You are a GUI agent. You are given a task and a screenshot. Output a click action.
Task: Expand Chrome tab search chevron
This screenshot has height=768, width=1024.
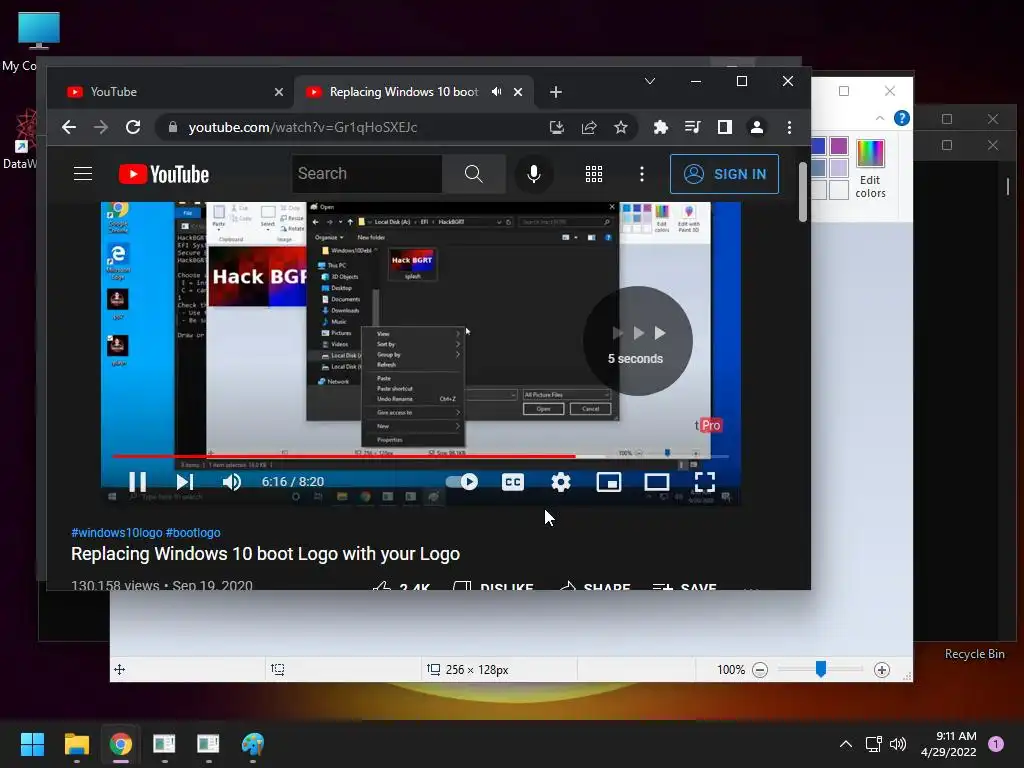pos(650,82)
